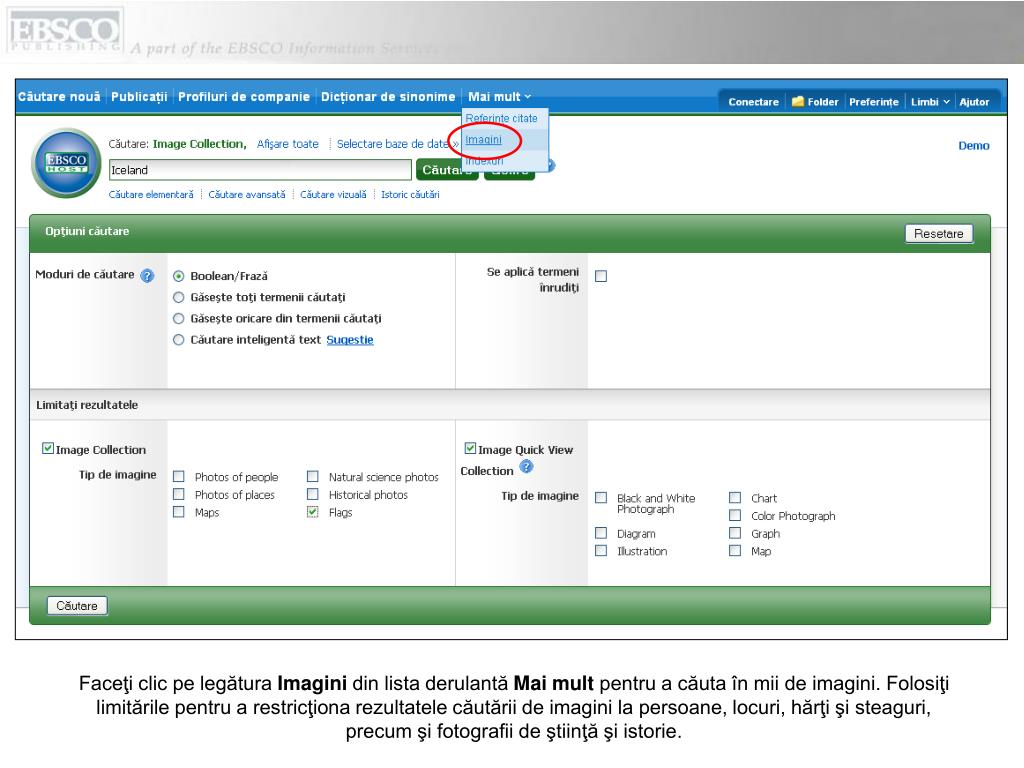The height and width of the screenshot is (768, 1024).
Task: Open Dicționar de sinonime menu item
Action: 388,97
